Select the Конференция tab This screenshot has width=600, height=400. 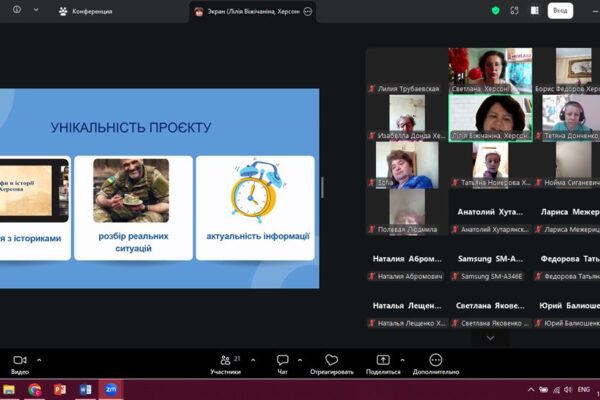point(85,11)
